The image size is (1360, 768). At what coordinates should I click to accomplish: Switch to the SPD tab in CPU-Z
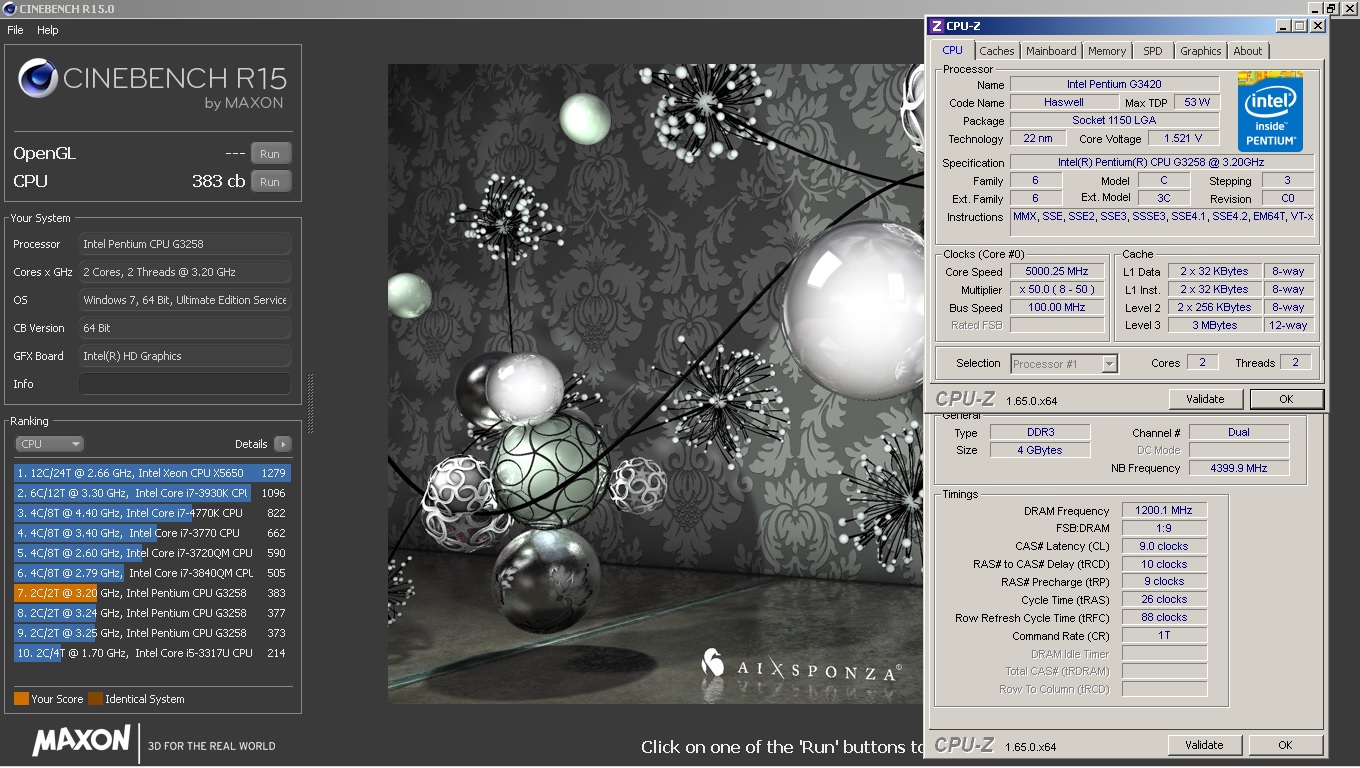(x=1153, y=51)
